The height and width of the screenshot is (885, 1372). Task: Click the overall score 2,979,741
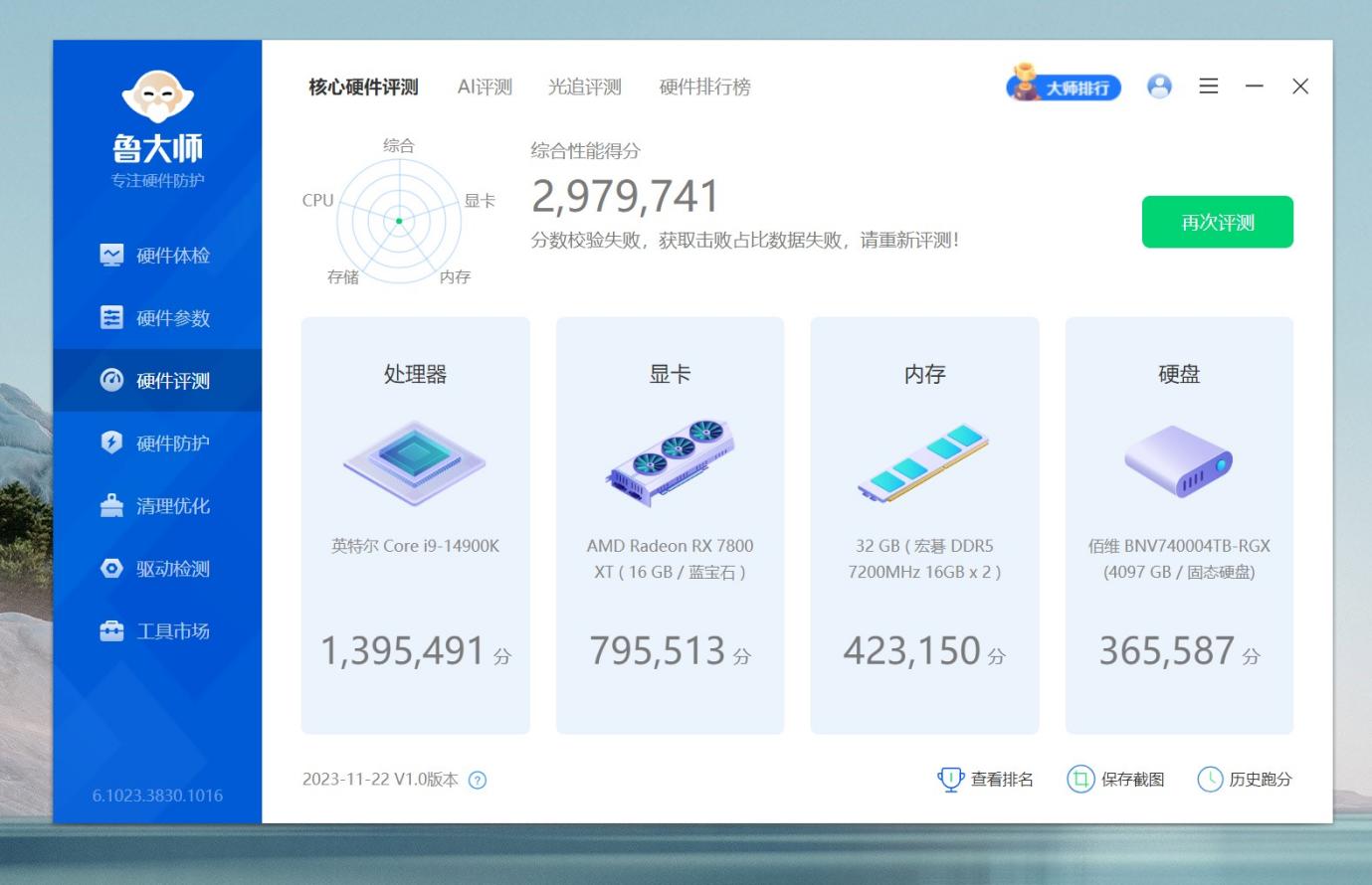coord(625,196)
